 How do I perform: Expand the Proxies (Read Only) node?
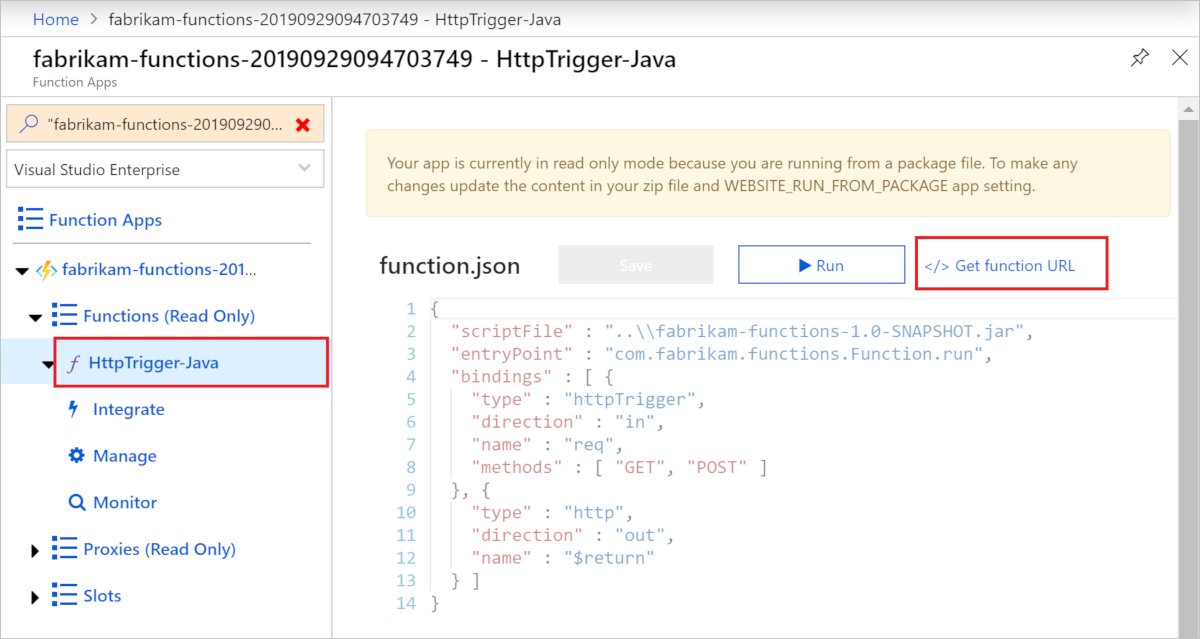36,550
